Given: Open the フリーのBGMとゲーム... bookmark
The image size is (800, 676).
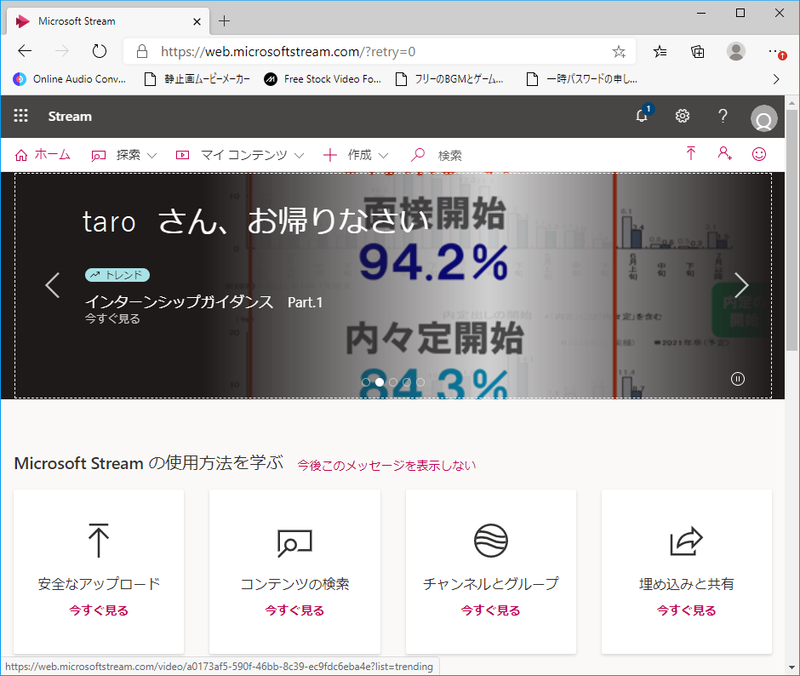Looking at the screenshot, I should tap(449, 79).
